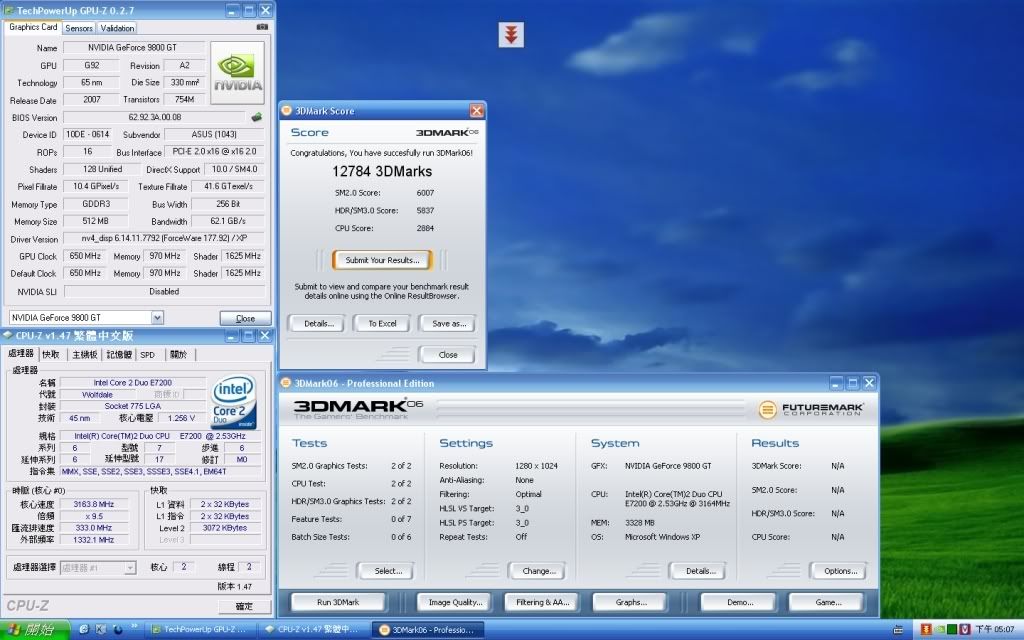Screen dimensions: 1024x640
Task: Click the screenshot camera icon in GPU-Z
Action: coord(262,27)
